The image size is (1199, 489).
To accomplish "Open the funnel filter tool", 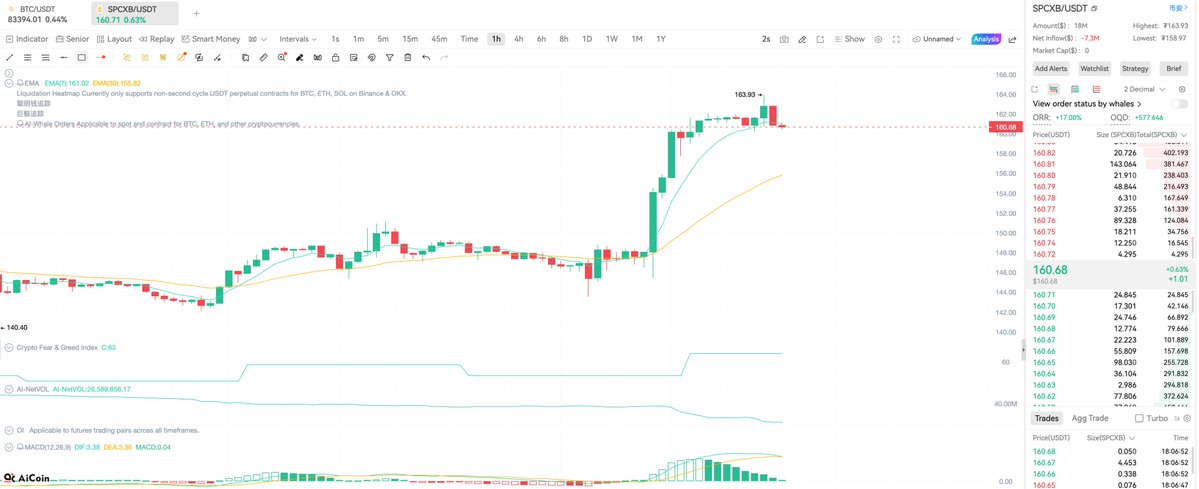I will [389, 57].
